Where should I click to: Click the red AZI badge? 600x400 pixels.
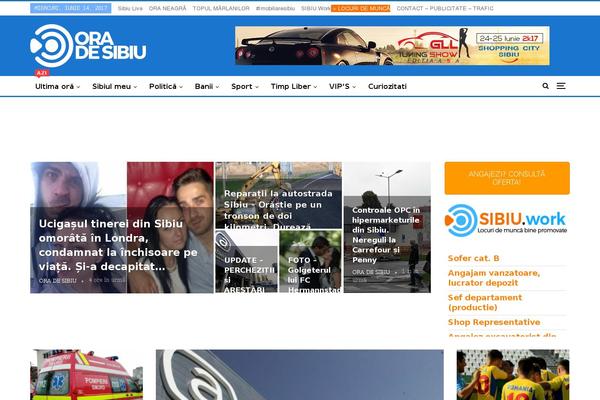(x=42, y=73)
